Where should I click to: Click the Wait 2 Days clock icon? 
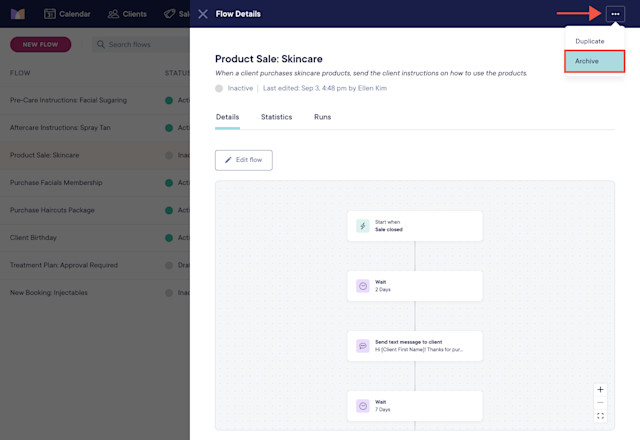(x=362, y=286)
